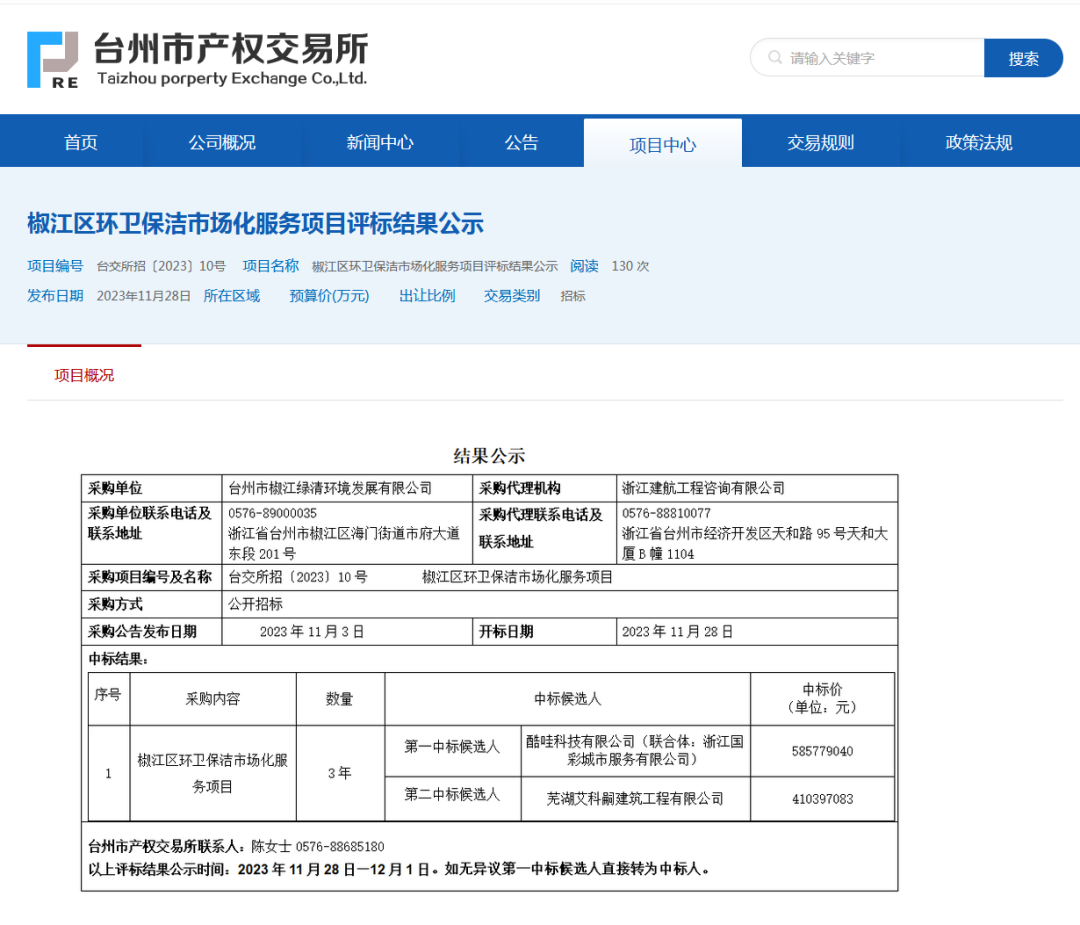Screen dimensions: 1080x925
Task: Open the 交易规则 navigation item
Action: (820, 143)
